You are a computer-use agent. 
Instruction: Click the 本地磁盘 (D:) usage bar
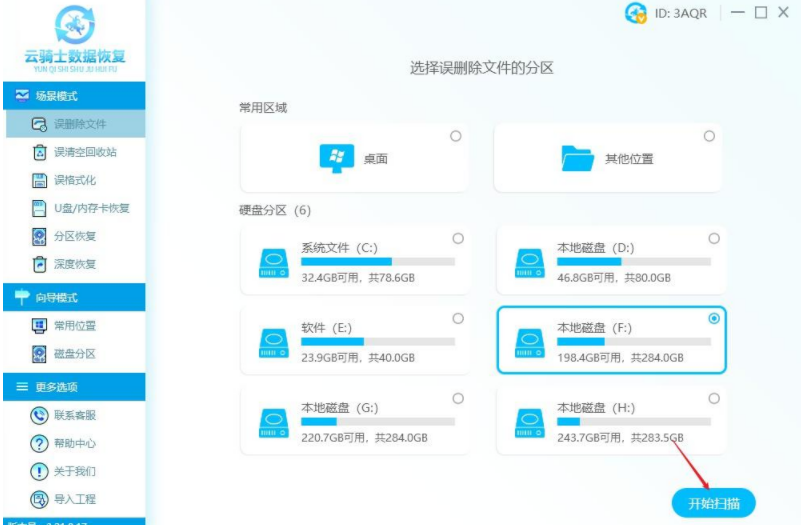pos(633,262)
